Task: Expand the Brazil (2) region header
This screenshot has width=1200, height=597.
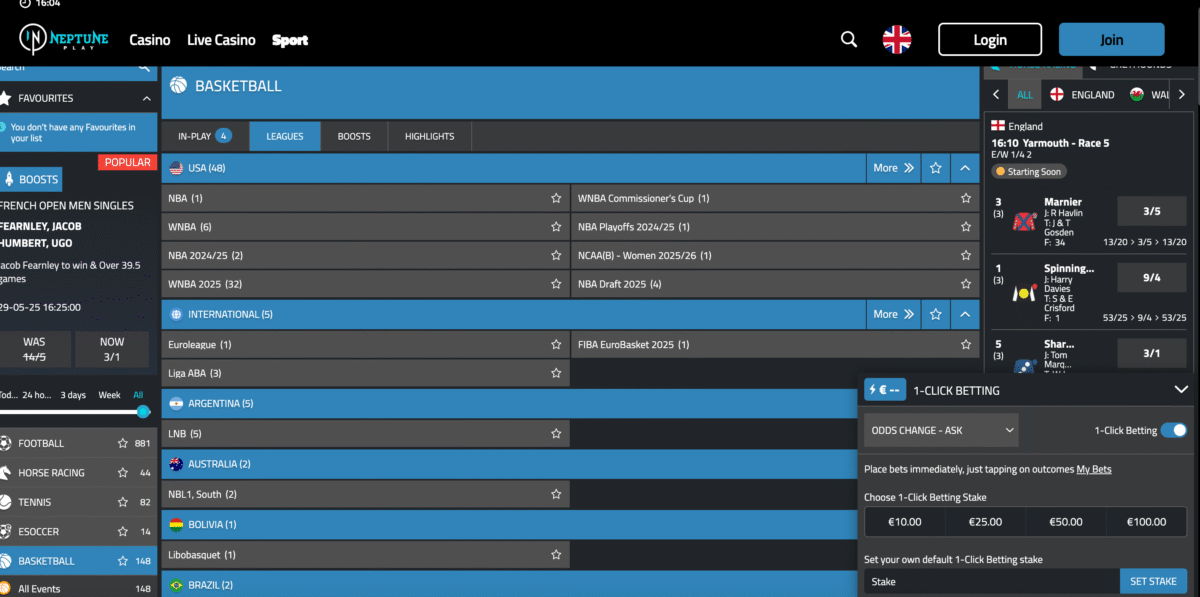Action: tap(510, 584)
